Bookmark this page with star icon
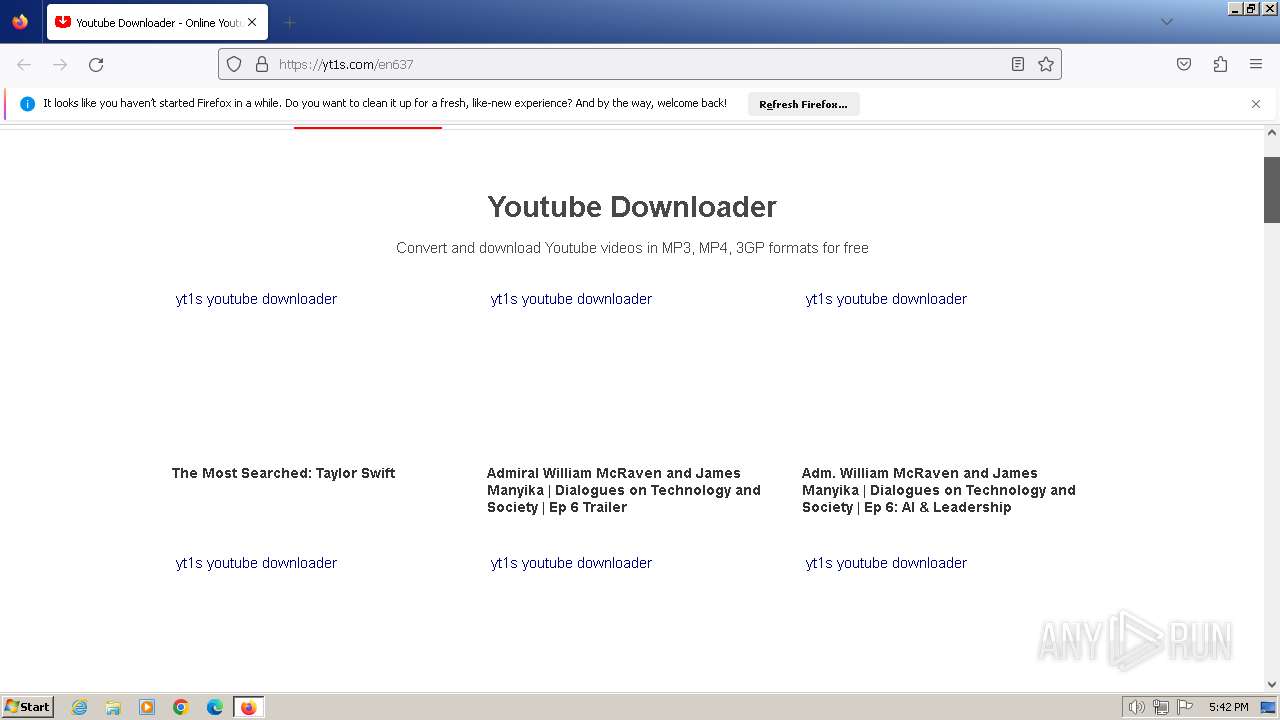 [x=1046, y=64]
